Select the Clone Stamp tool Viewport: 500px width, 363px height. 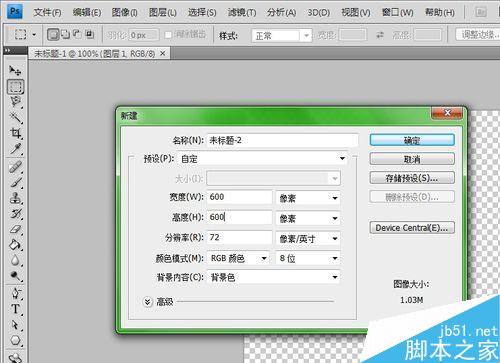[x=15, y=198]
